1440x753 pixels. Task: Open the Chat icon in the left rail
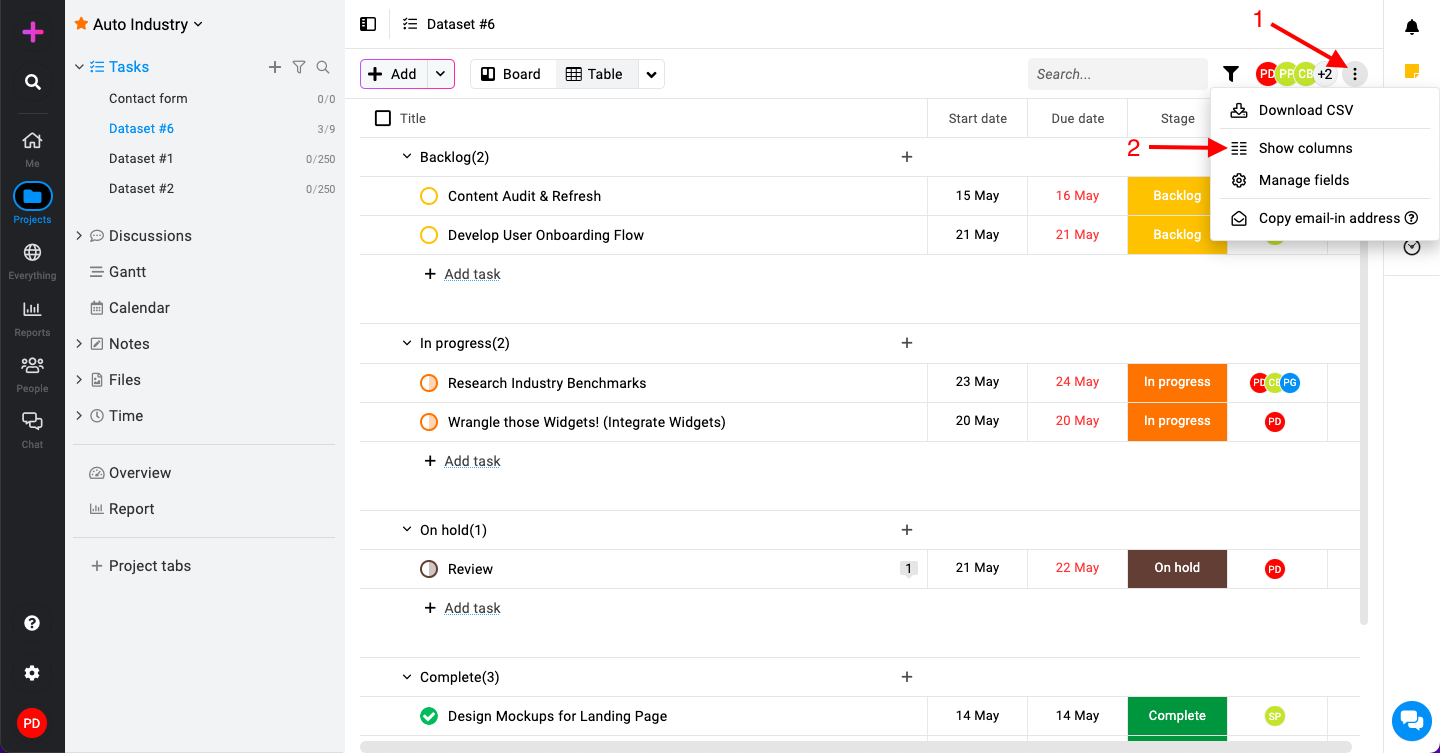33,421
